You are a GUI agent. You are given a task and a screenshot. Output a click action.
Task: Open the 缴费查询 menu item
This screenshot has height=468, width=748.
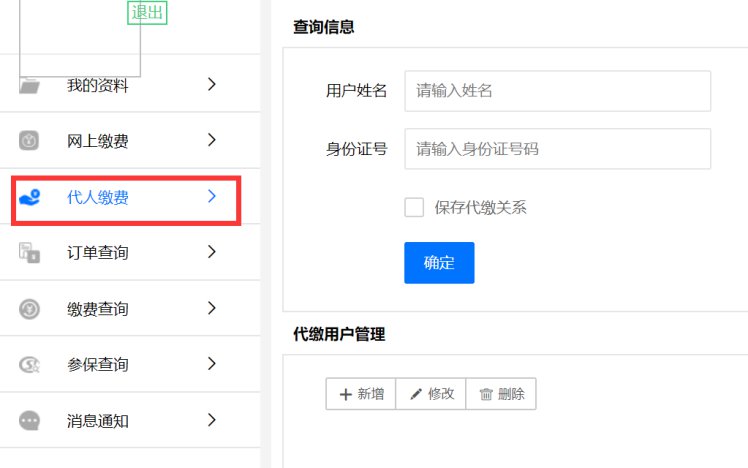98,309
